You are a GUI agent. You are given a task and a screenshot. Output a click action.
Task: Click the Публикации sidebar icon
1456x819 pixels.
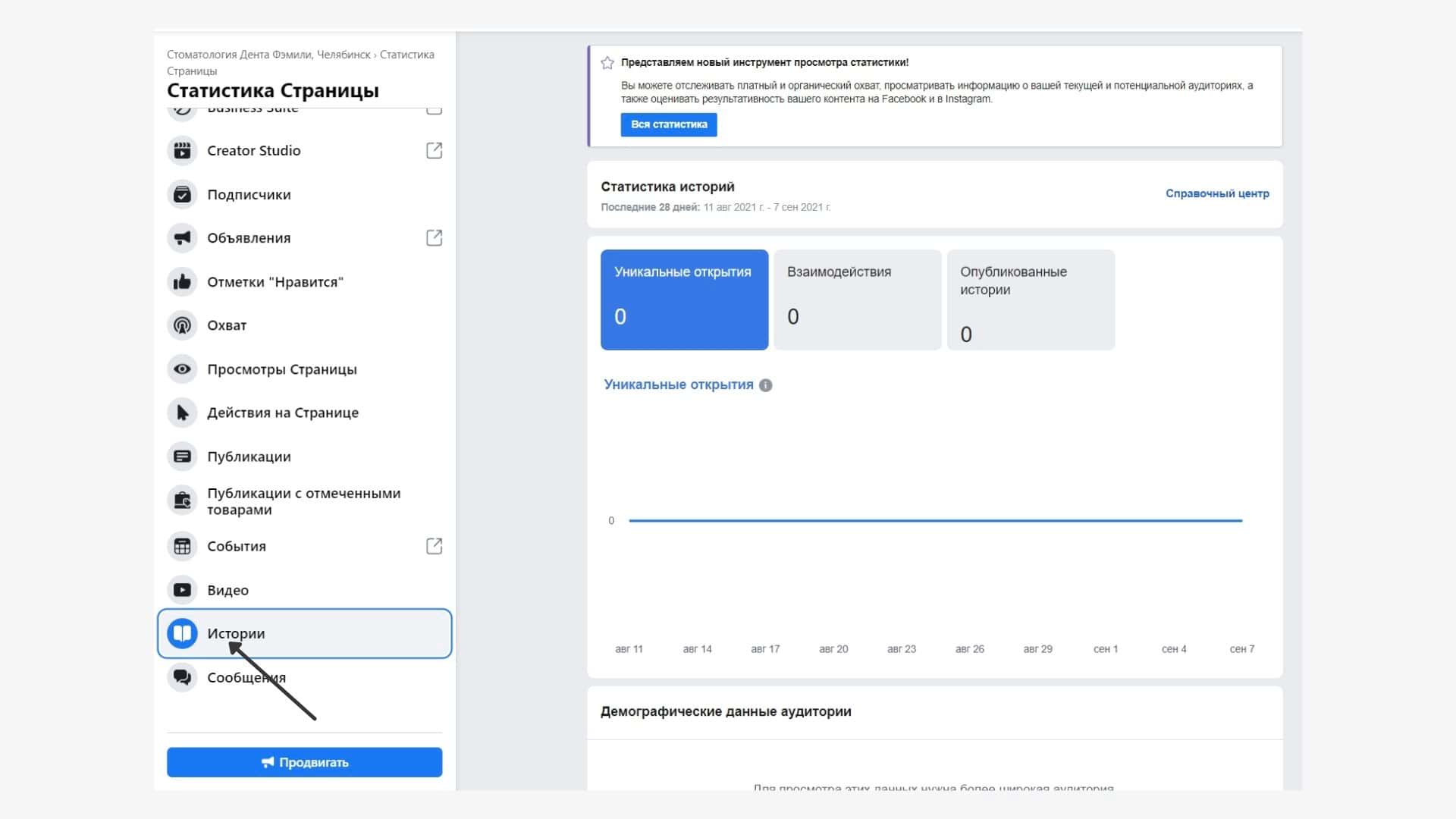[182, 456]
